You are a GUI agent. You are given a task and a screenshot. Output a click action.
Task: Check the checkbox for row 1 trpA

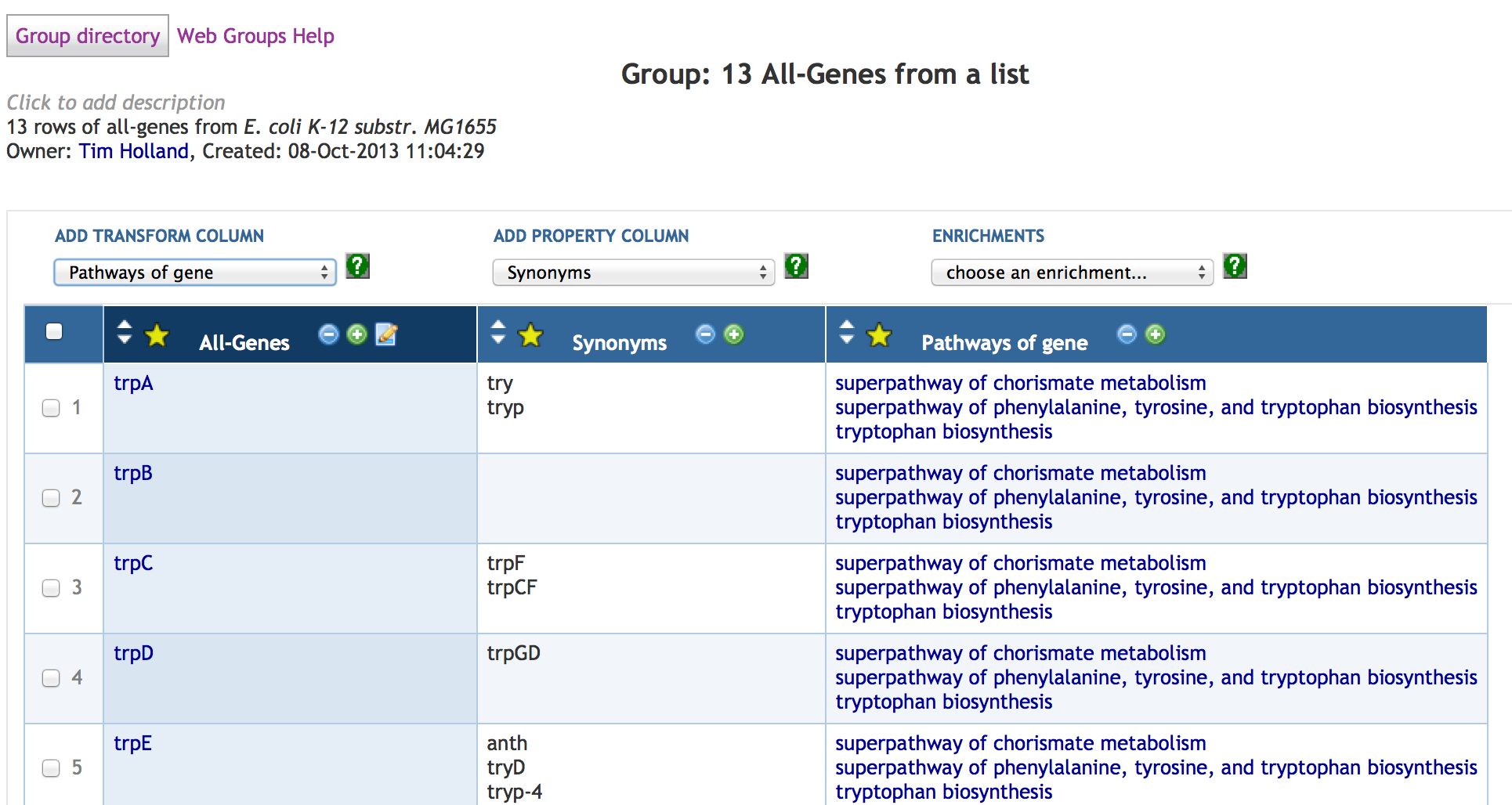[x=51, y=408]
